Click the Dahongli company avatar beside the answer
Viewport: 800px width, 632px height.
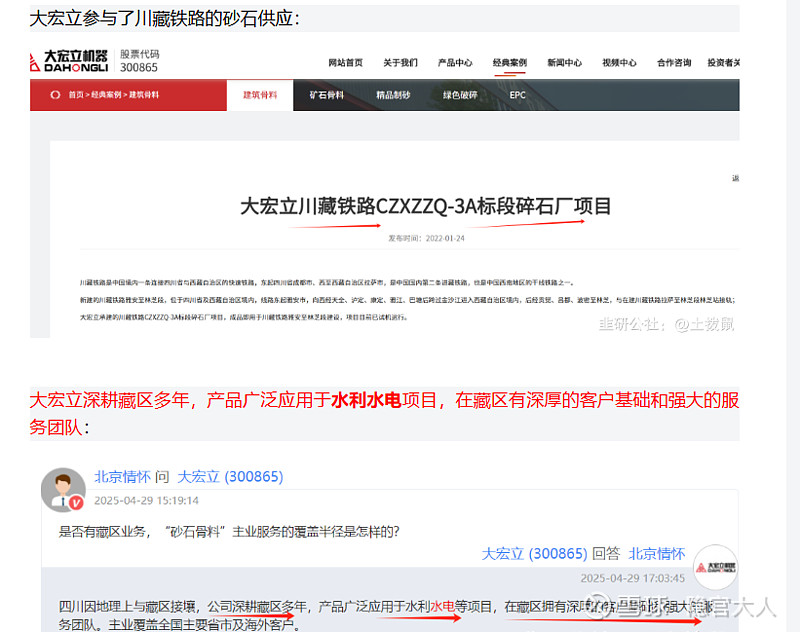pyautogui.click(x=715, y=567)
